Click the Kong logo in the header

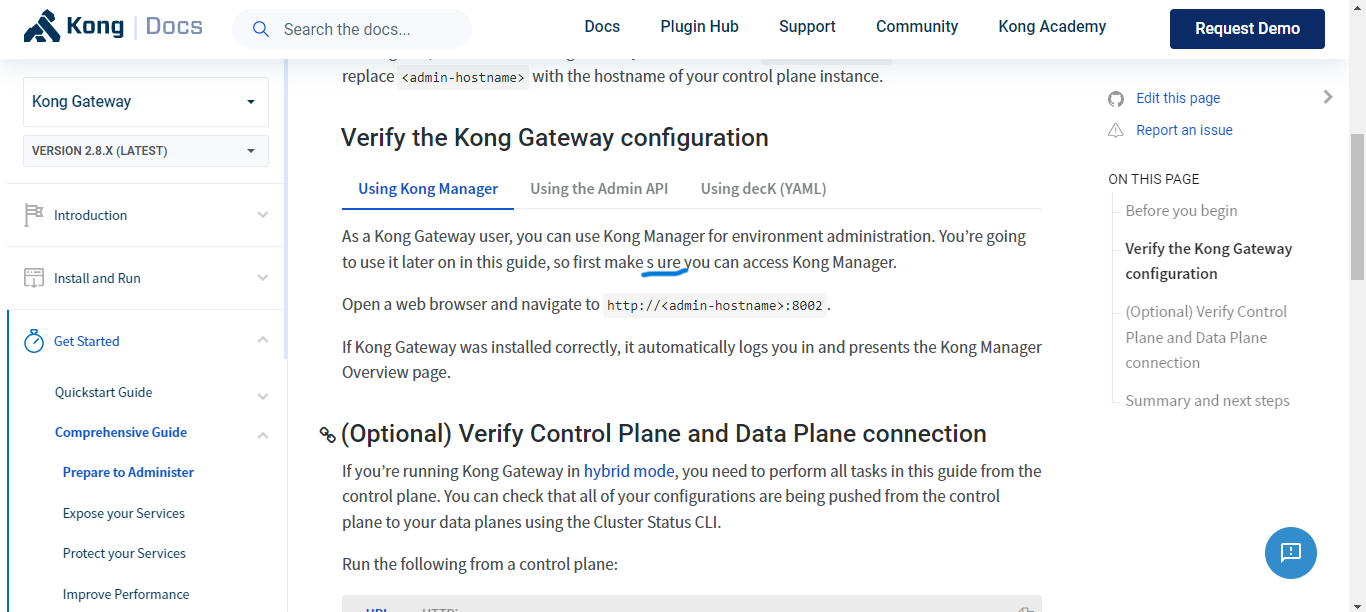pyautogui.click(x=41, y=27)
